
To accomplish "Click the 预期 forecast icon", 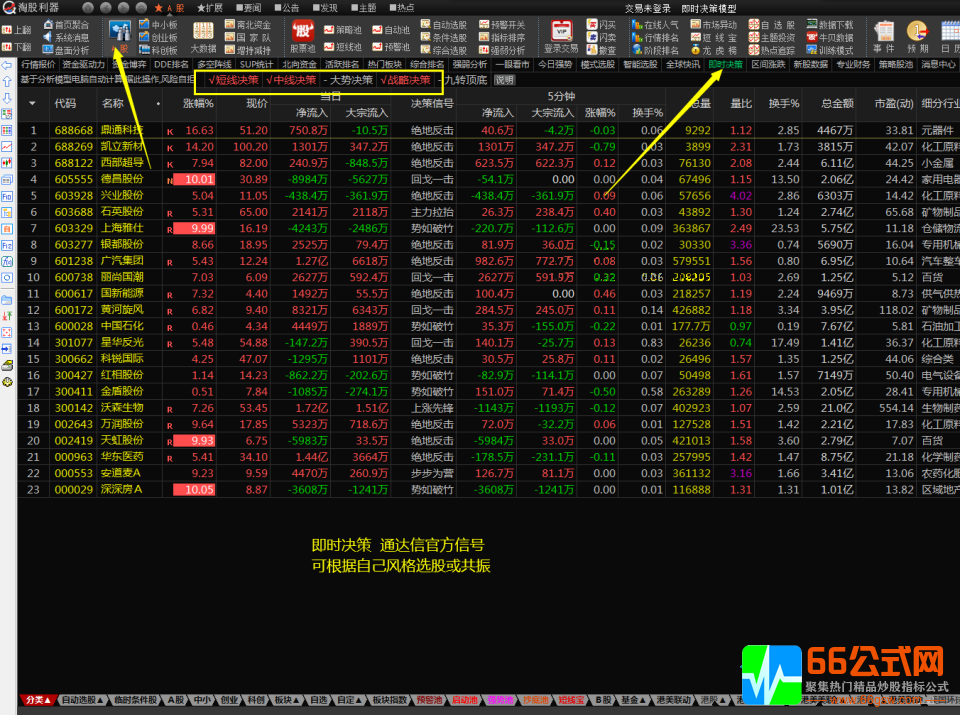I will coord(917,34).
